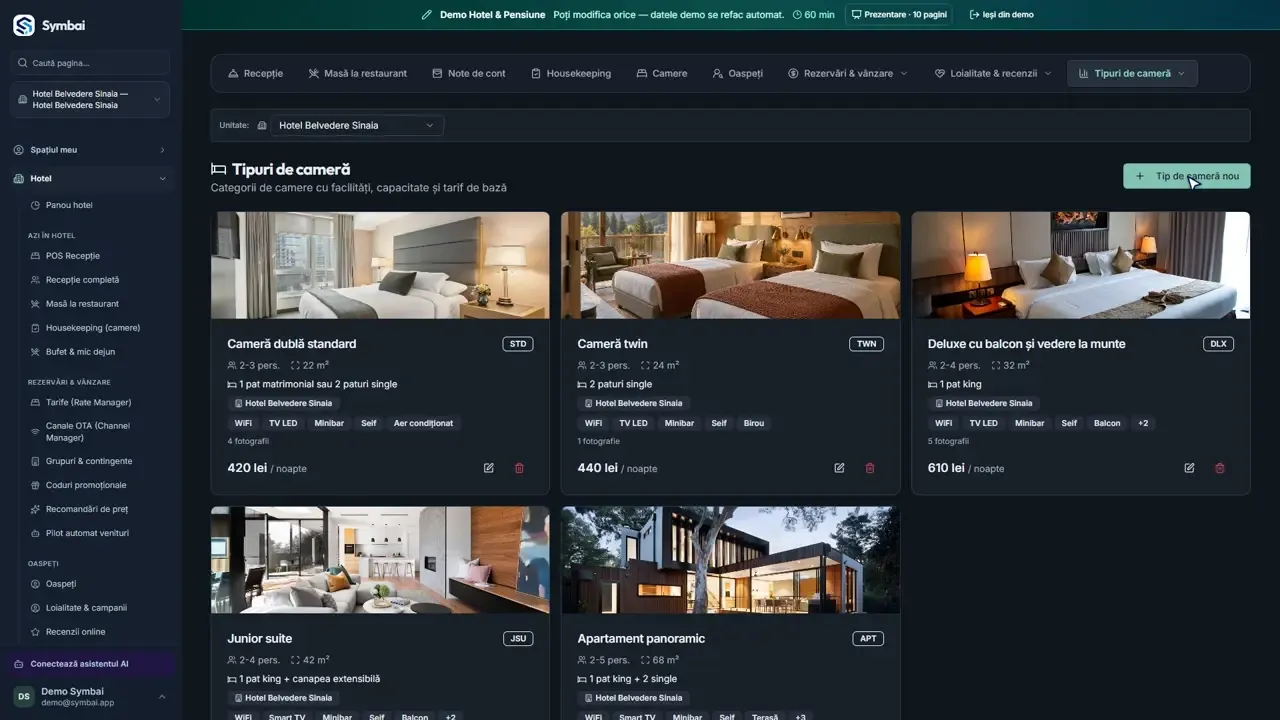Image resolution: width=1280 pixels, height=720 pixels.
Task: Click Conectează asistentul AI button
Action: click(x=90, y=664)
